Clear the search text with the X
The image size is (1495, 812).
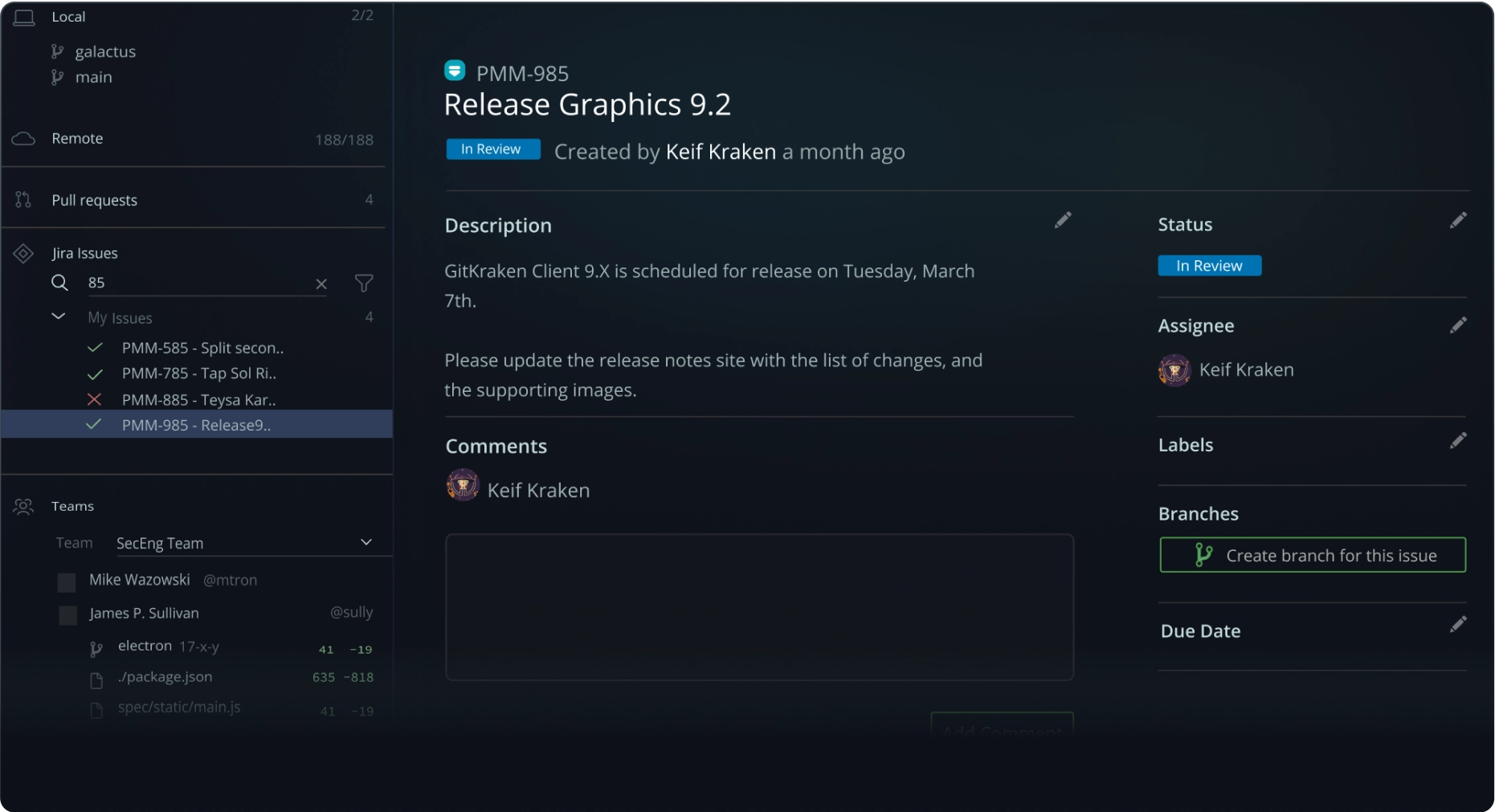click(321, 284)
